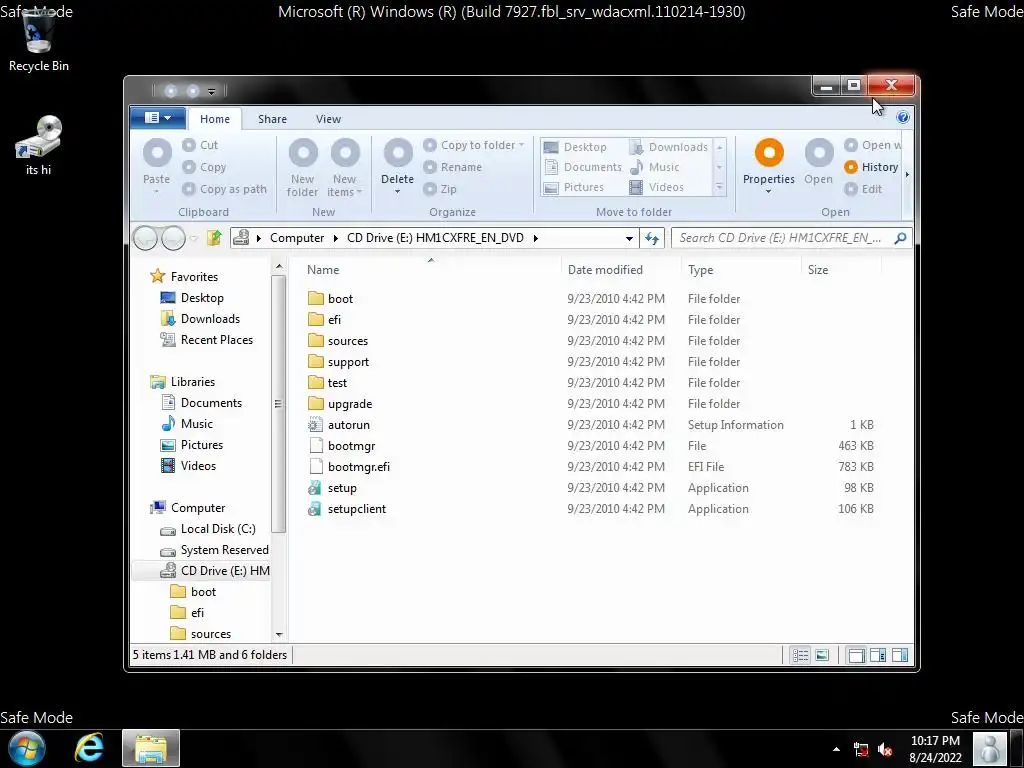Click the Start orb button
Screen dimensions: 1024x768
click(x=27, y=748)
